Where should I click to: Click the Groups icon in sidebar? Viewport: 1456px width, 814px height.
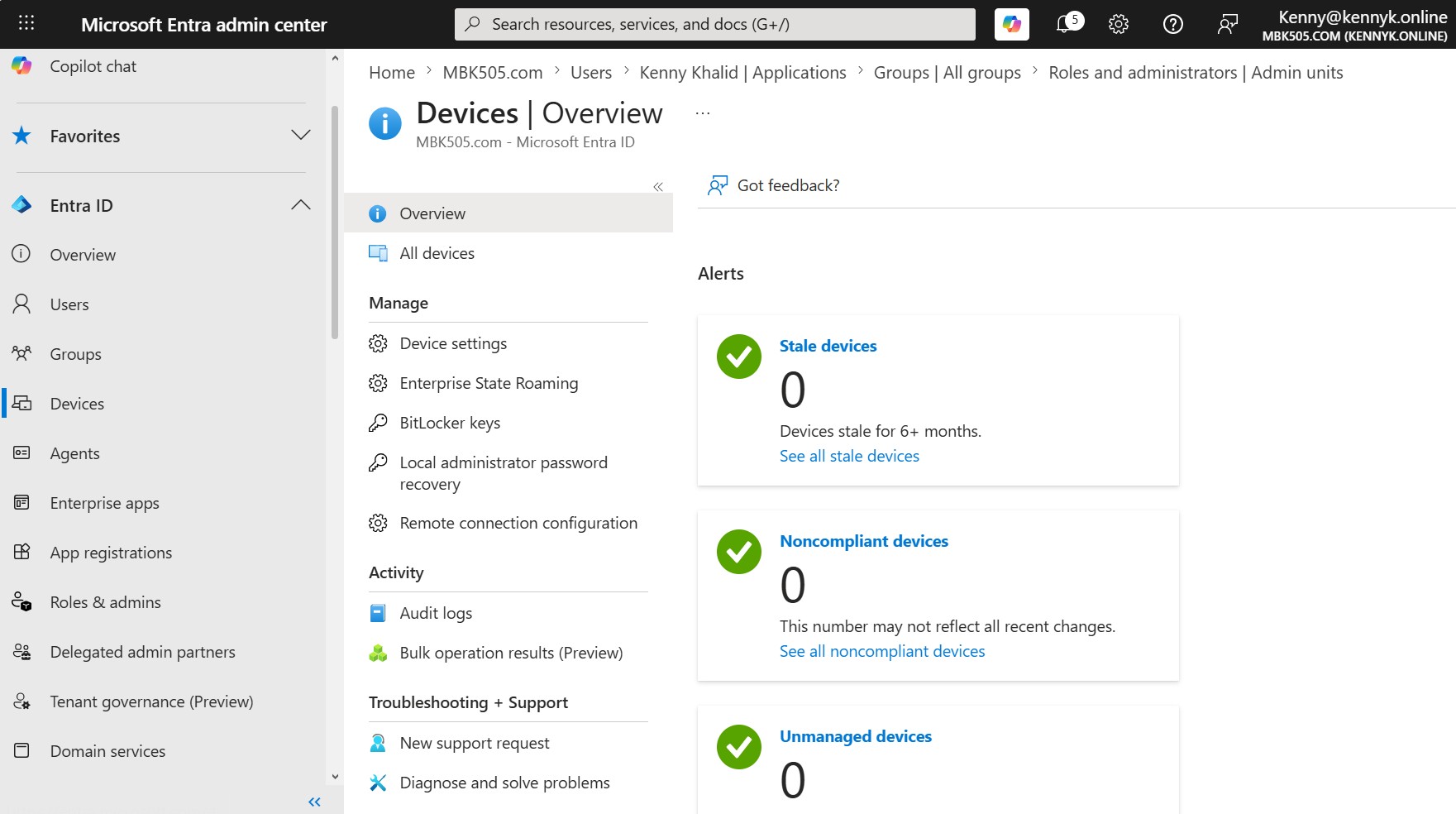(x=21, y=353)
